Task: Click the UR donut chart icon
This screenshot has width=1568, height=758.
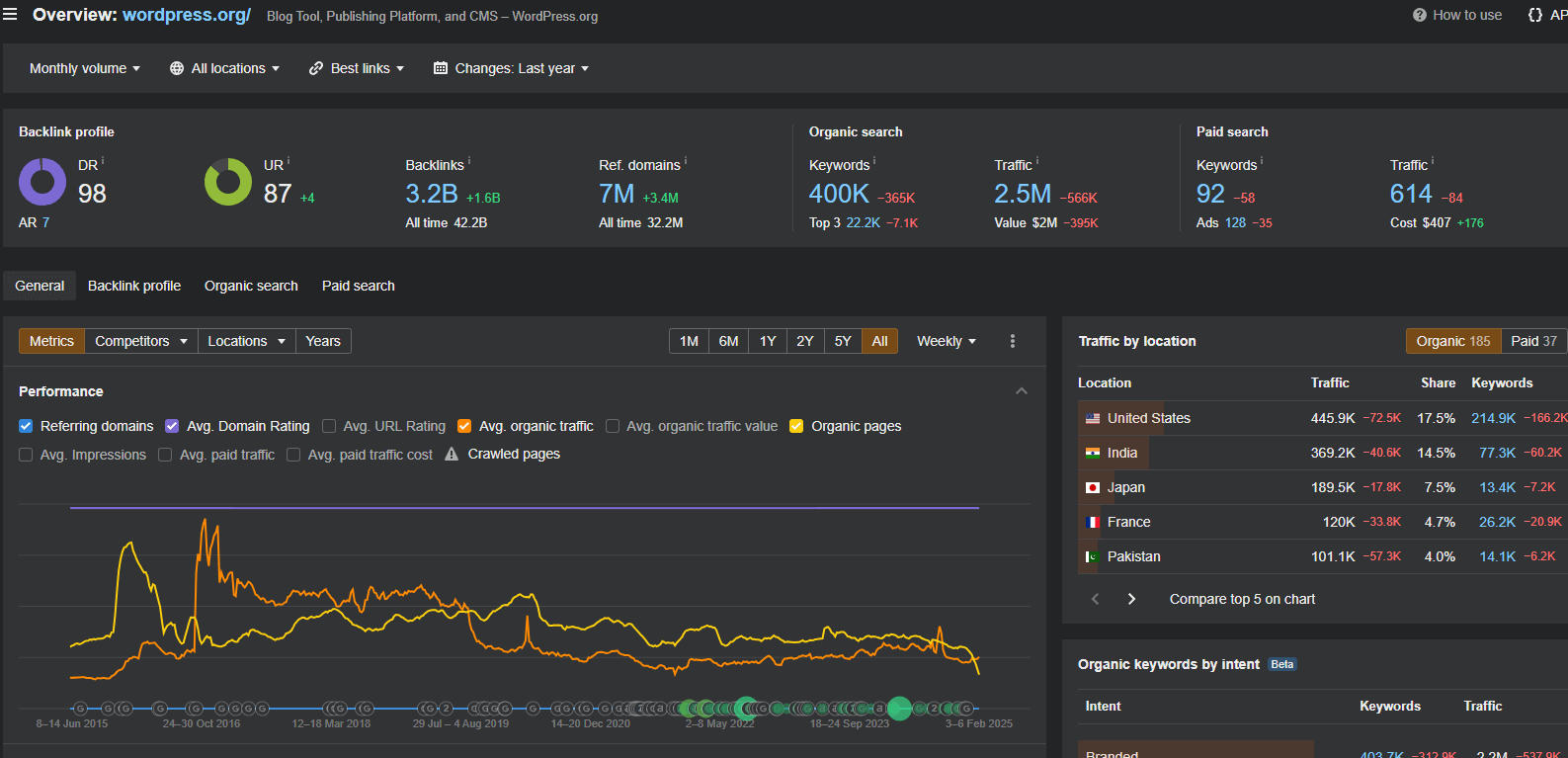Action: click(228, 182)
